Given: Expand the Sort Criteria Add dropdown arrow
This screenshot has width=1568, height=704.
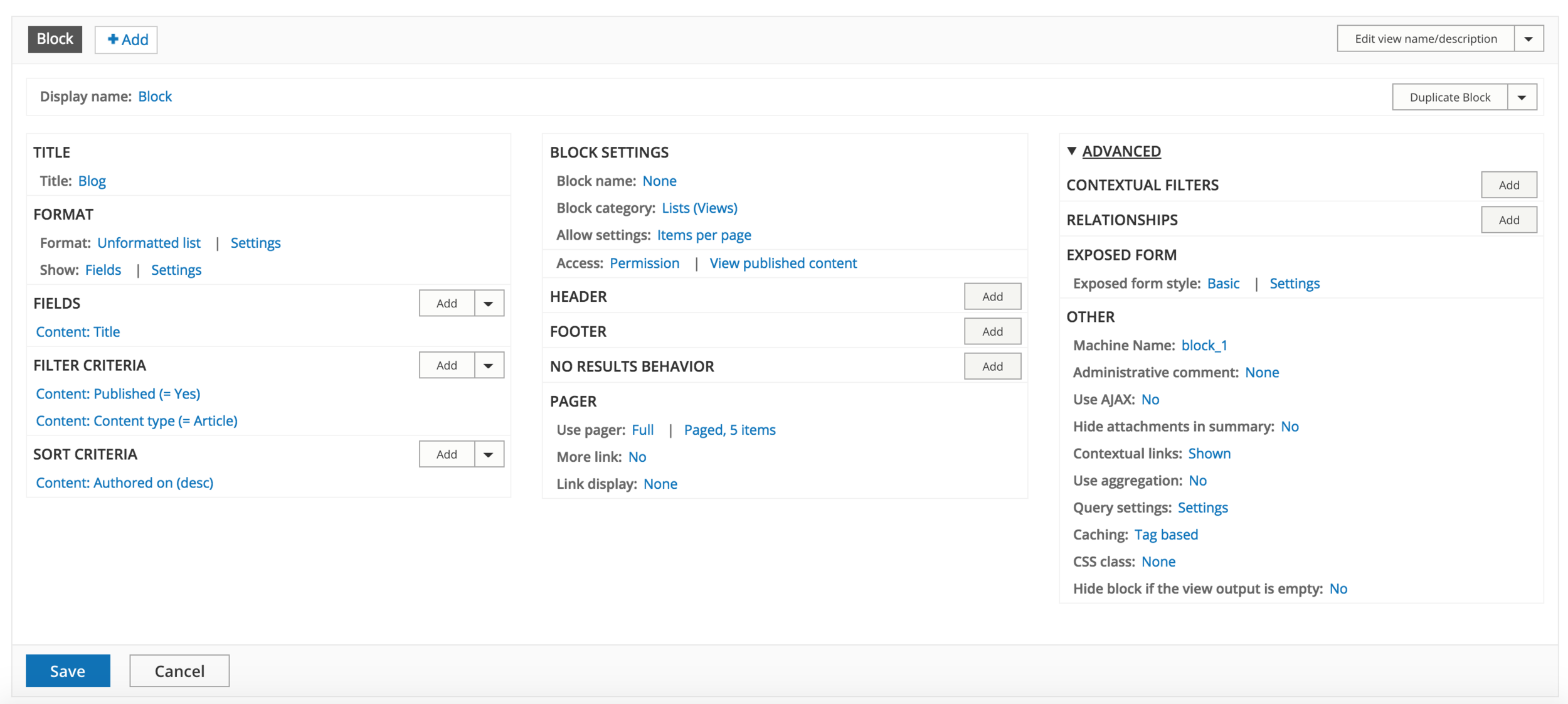Looking at the screenshot, I should point(489,455).
